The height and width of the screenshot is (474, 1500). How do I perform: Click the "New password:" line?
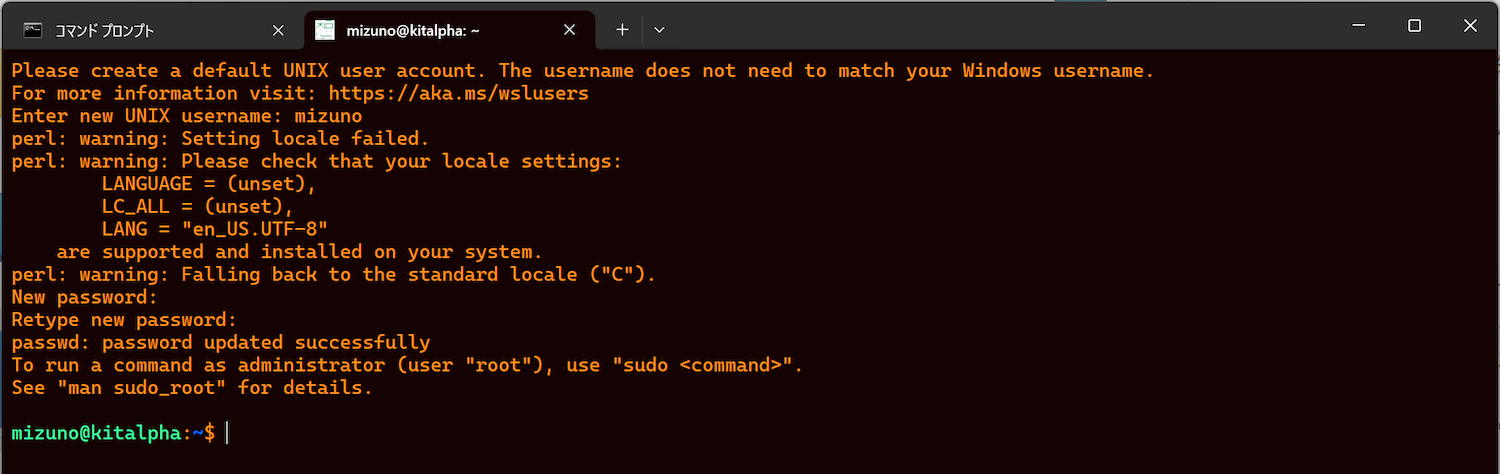pyautogui.click(x=85, y=297)
